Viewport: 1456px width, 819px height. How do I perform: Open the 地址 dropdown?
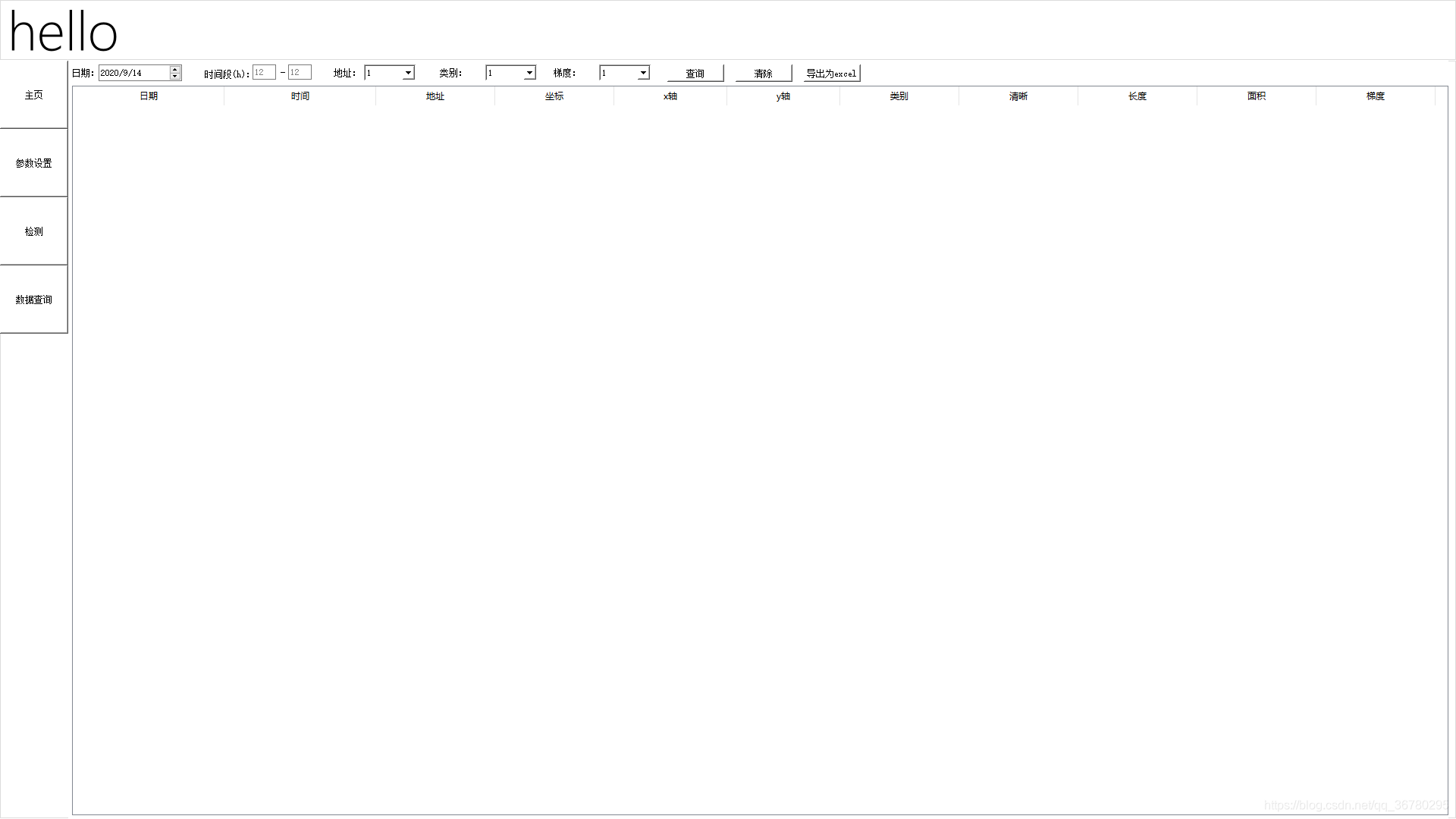pos(408,73)
